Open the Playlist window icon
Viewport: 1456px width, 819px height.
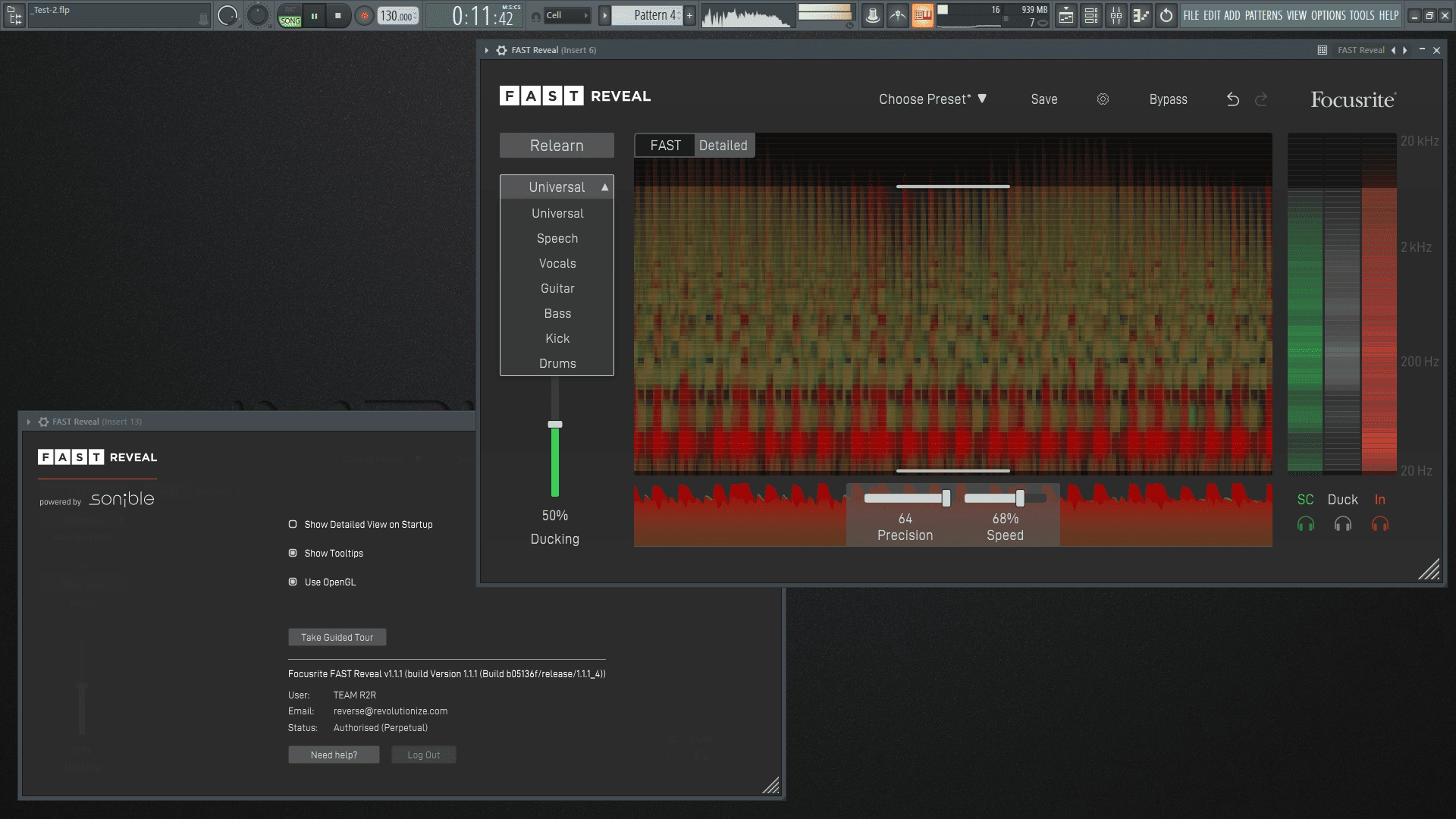tap(1066, 15)
